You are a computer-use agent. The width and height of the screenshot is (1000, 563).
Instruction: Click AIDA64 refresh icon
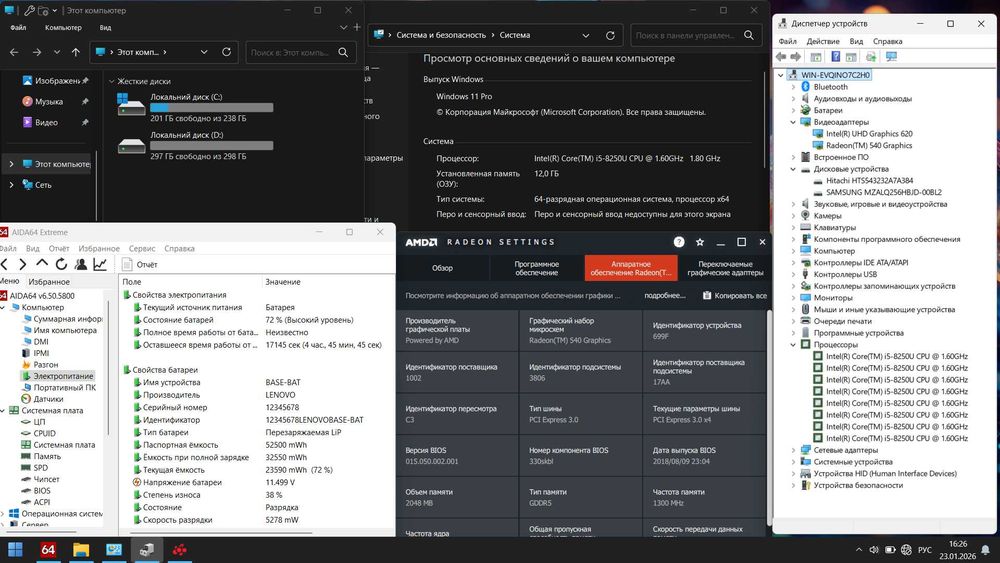pos(61,264)
